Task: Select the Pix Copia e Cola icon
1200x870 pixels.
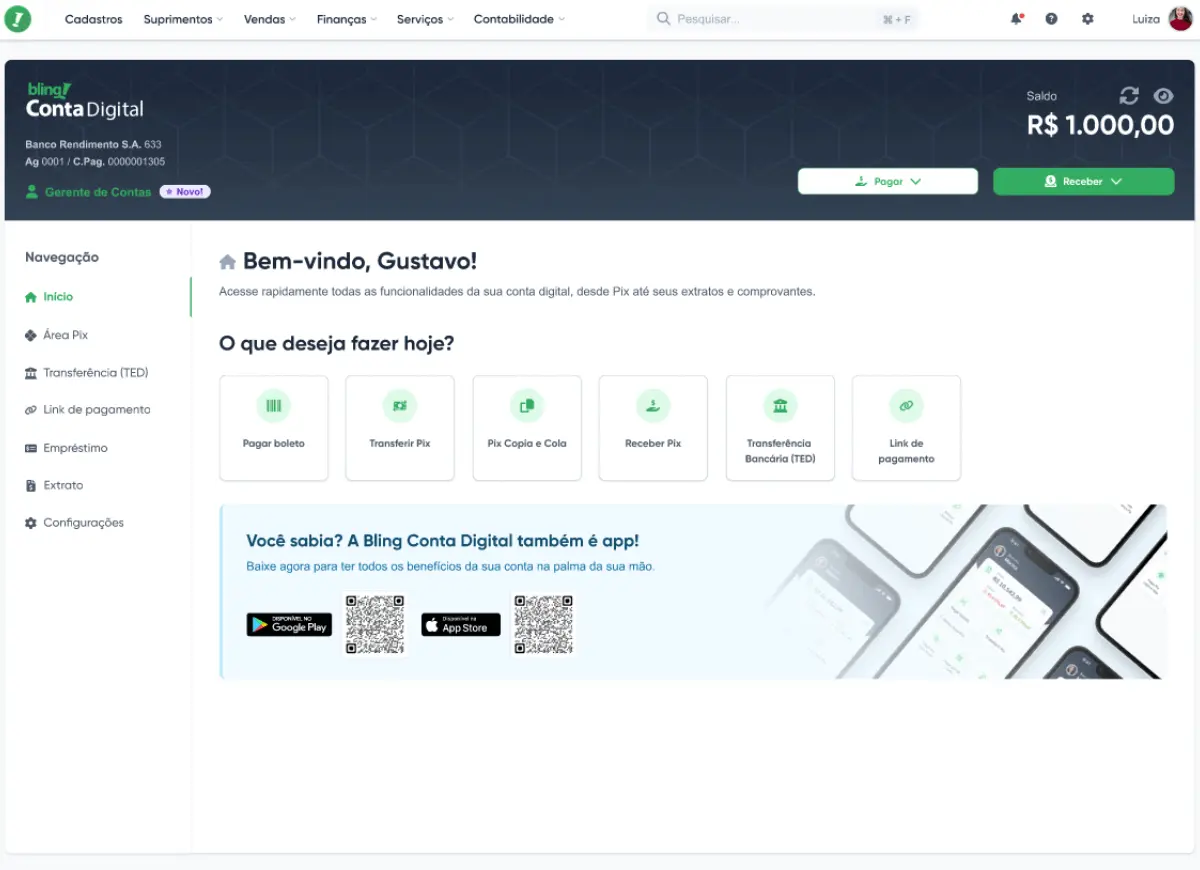Action: (x=526, y=406)
